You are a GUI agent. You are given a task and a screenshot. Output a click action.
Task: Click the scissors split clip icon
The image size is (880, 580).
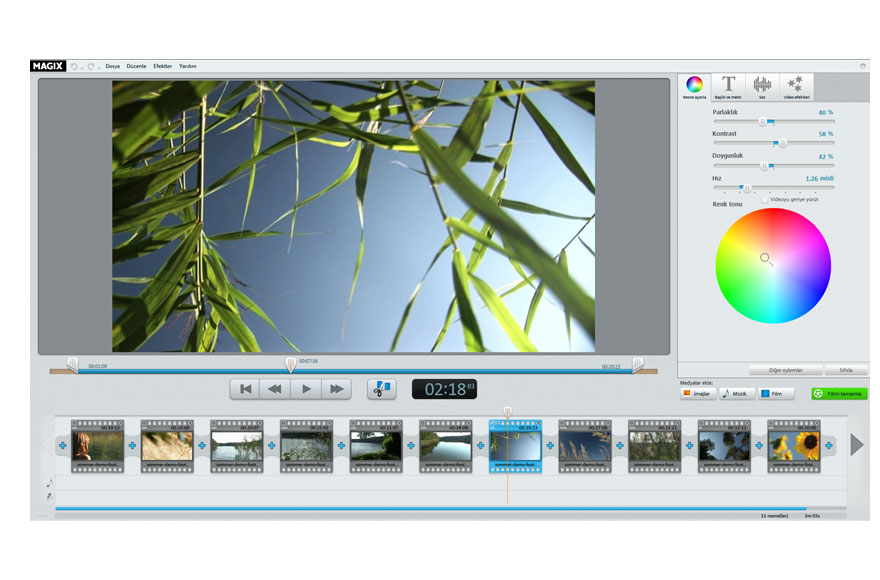tap(382, 389)
